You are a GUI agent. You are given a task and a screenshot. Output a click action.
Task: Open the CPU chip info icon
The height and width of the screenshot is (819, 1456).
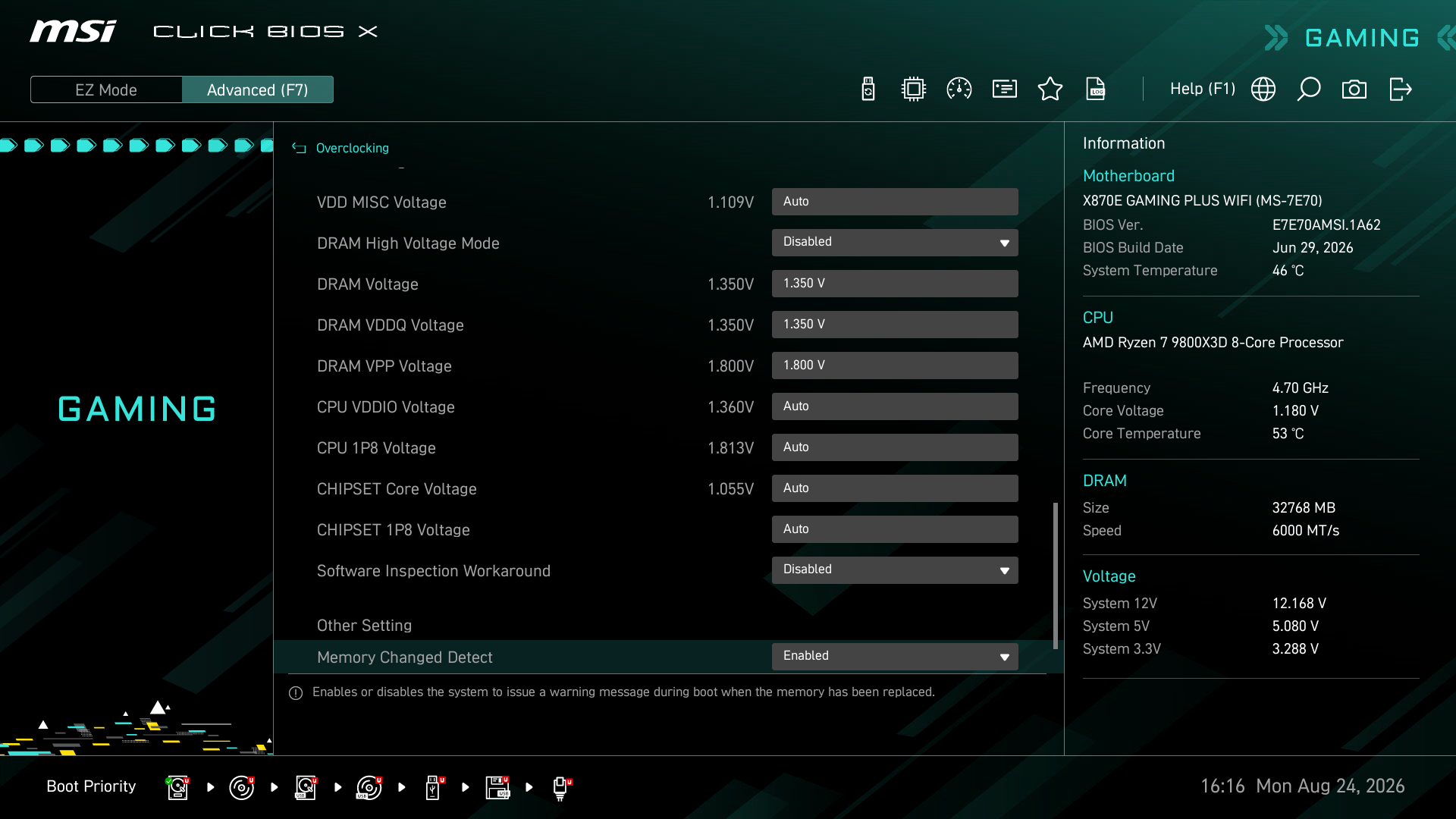click(x=914, y=89)
